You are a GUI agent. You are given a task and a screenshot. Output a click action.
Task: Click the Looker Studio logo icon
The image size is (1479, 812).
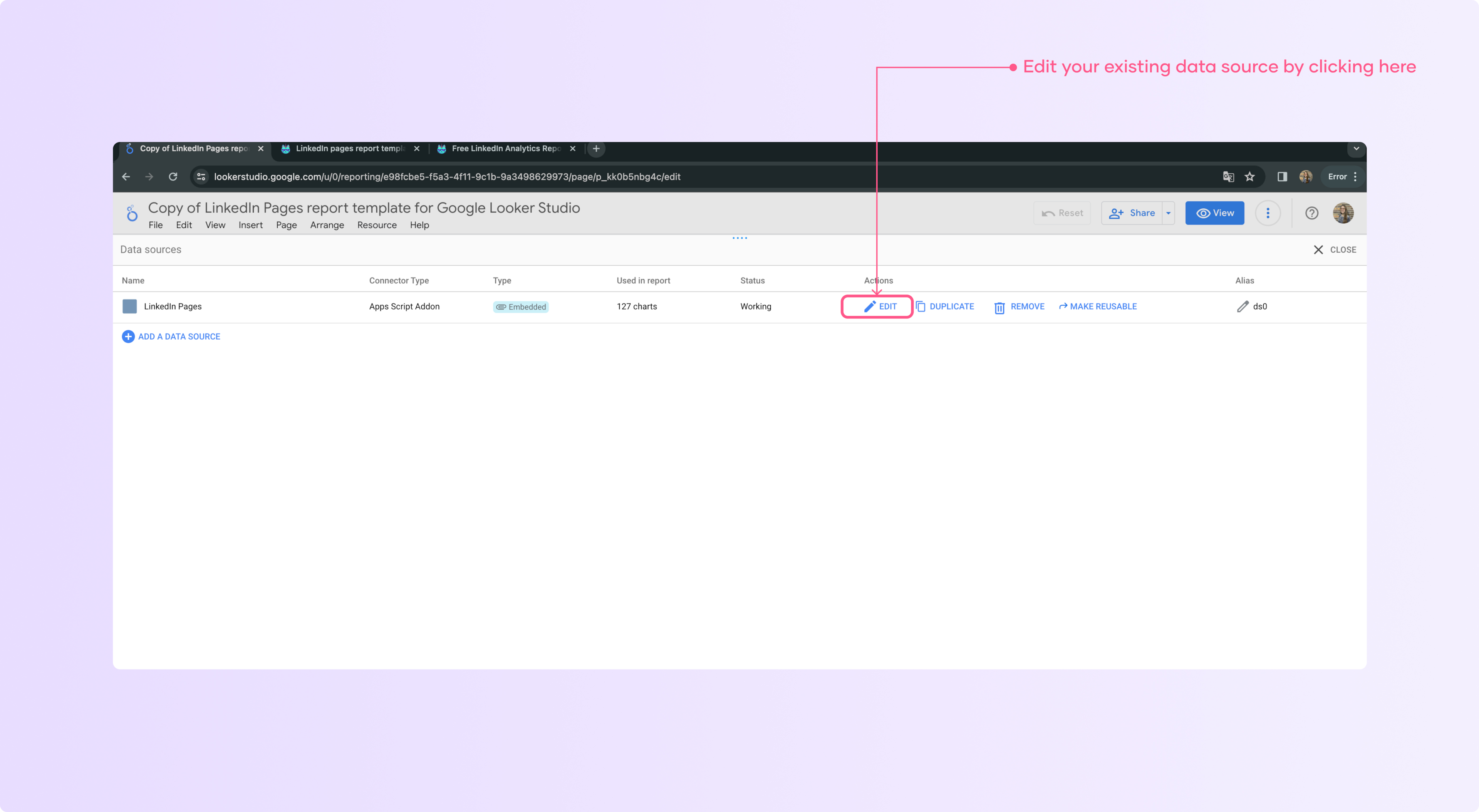pyautogui.click(x=132, y=213)
